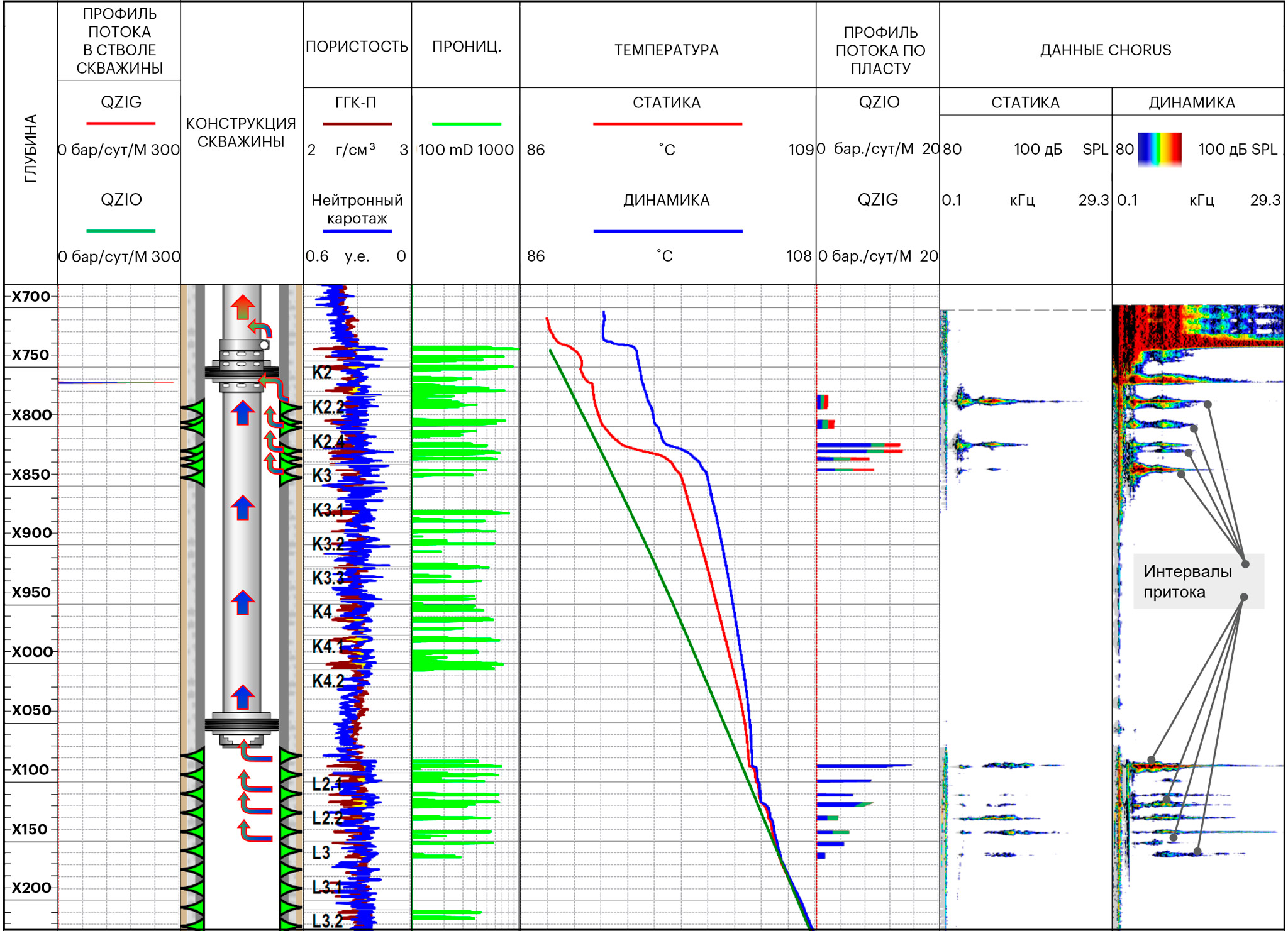This screenshot has height=931, width=1288.
Task: Click the bright green permeability legend line
Action: click(x=466, y=124)
